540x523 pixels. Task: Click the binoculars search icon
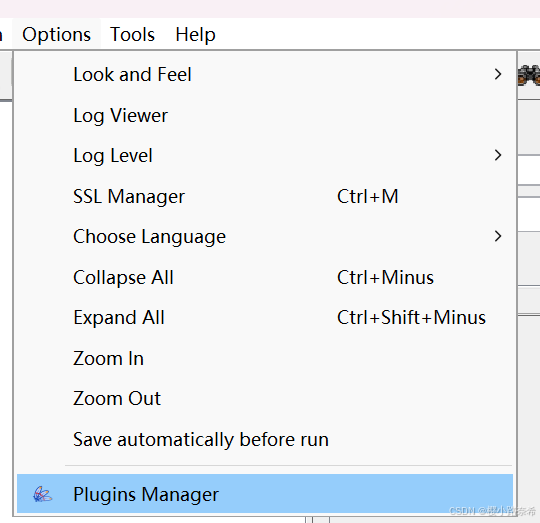529,75
